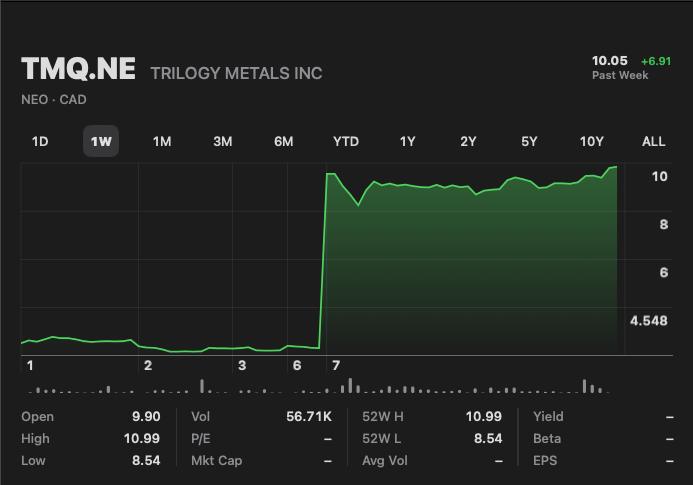Show the 6M price history
Viewport: 693px width, 485px height.
[x=284, y=141]
